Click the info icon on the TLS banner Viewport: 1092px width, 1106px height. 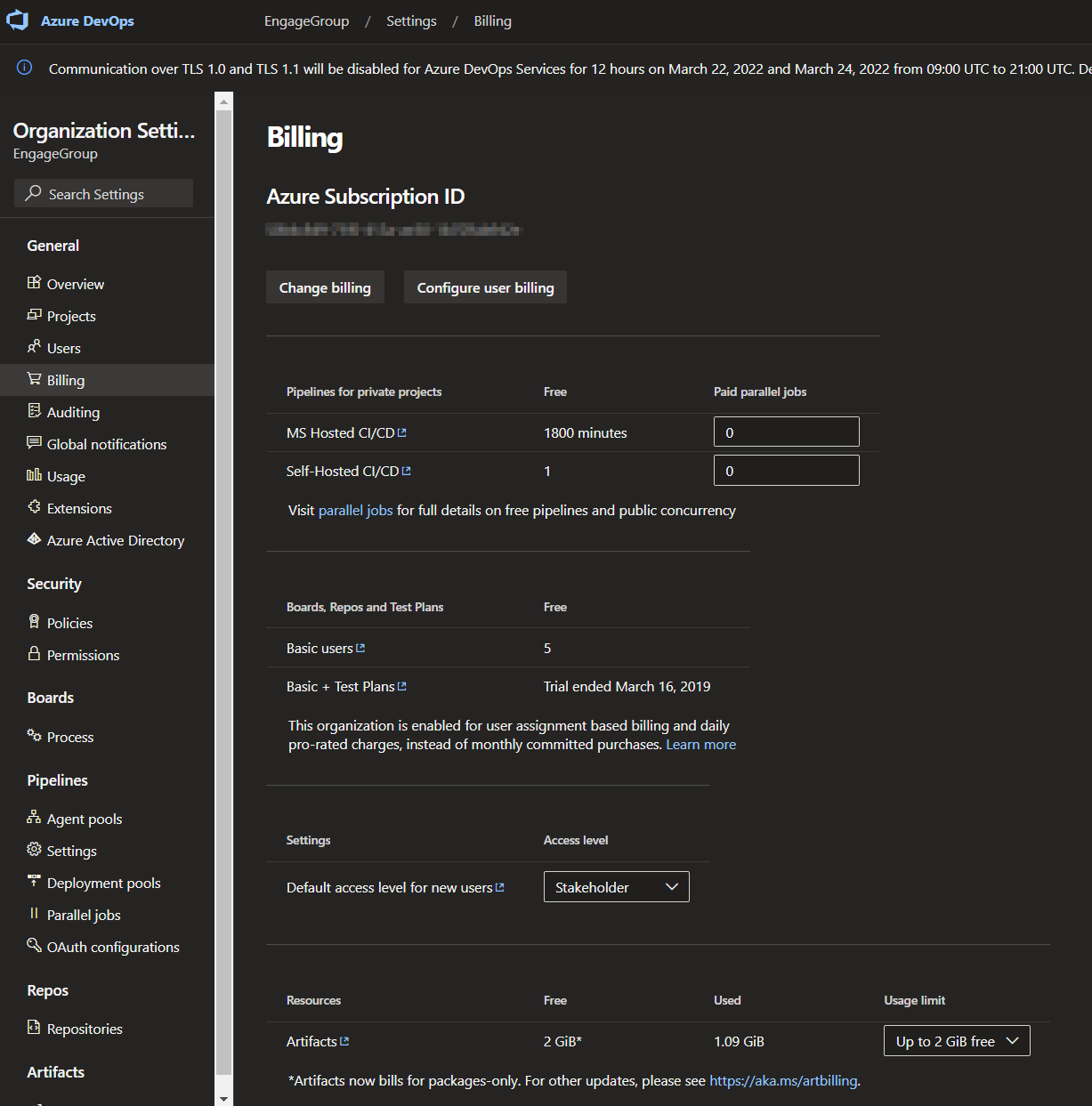24,68
